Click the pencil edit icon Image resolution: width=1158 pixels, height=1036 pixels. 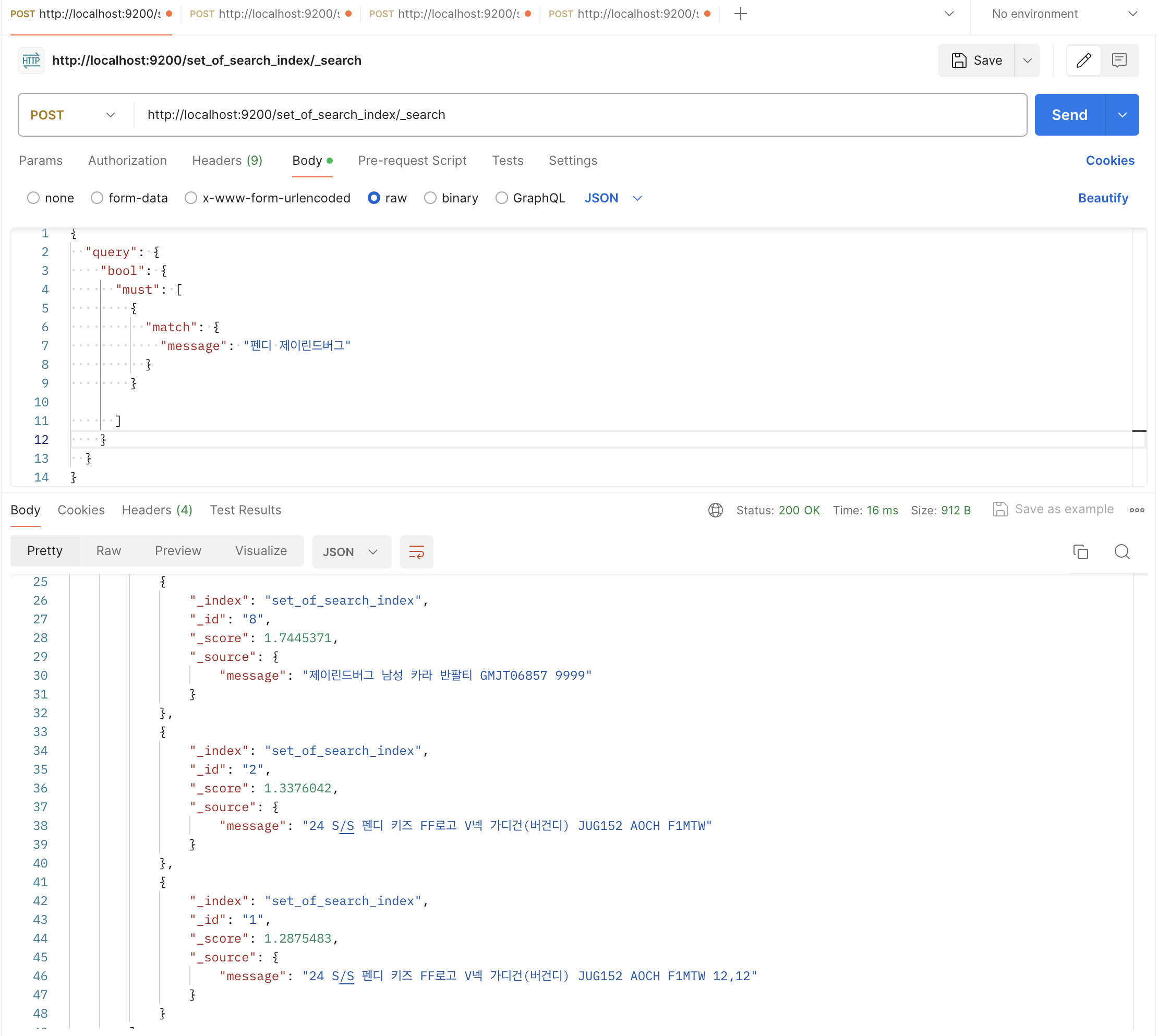pos(1083,61)
